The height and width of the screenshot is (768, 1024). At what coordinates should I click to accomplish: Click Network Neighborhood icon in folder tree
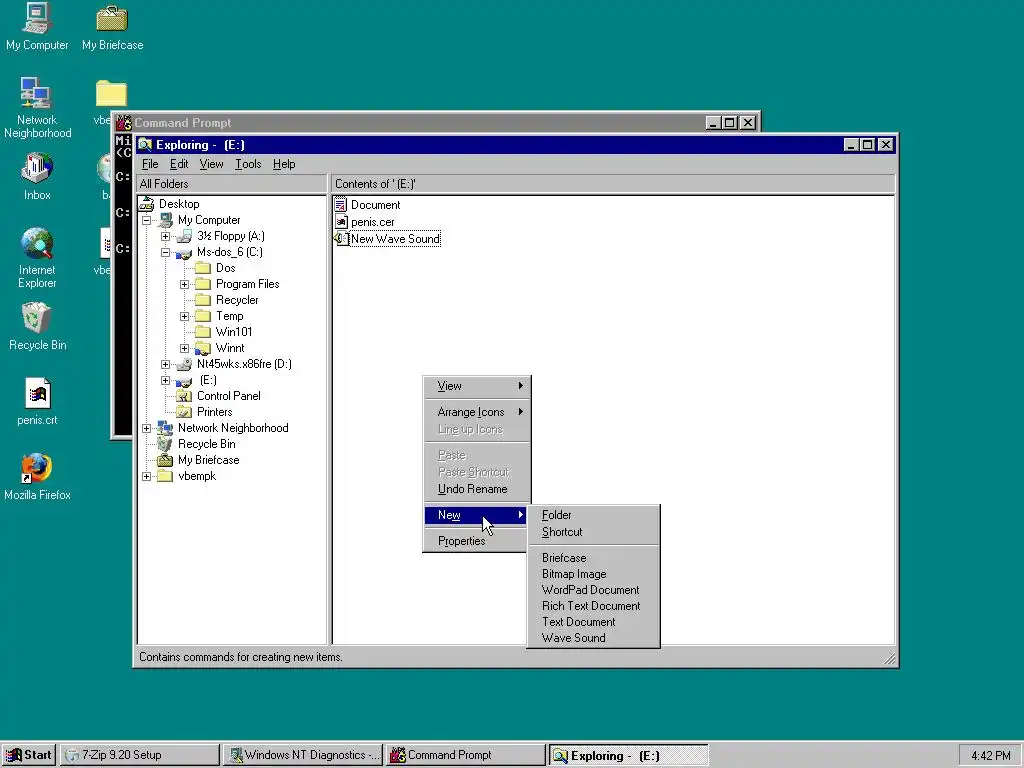166,428
